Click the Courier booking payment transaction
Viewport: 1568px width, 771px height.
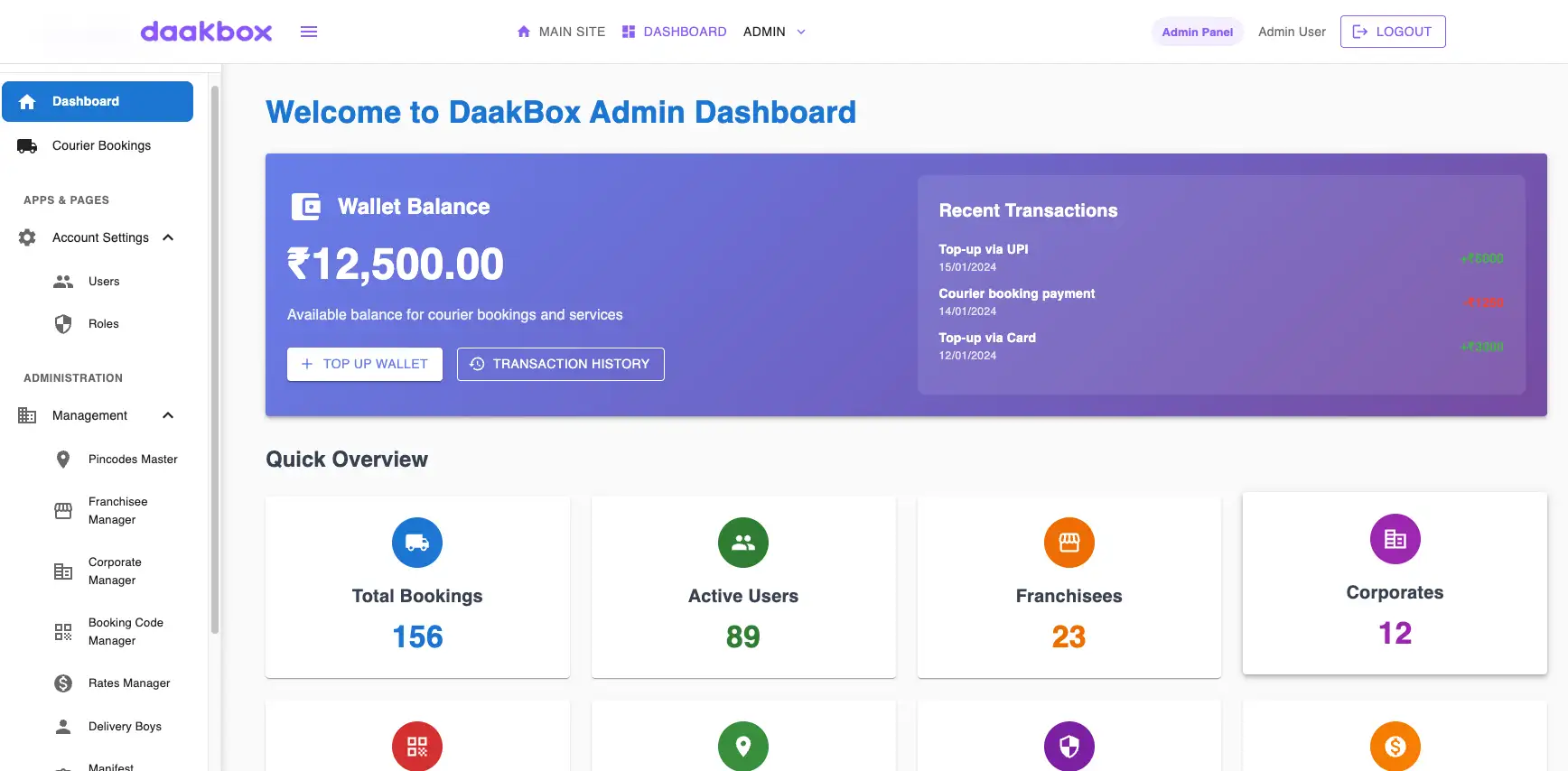1221,302
